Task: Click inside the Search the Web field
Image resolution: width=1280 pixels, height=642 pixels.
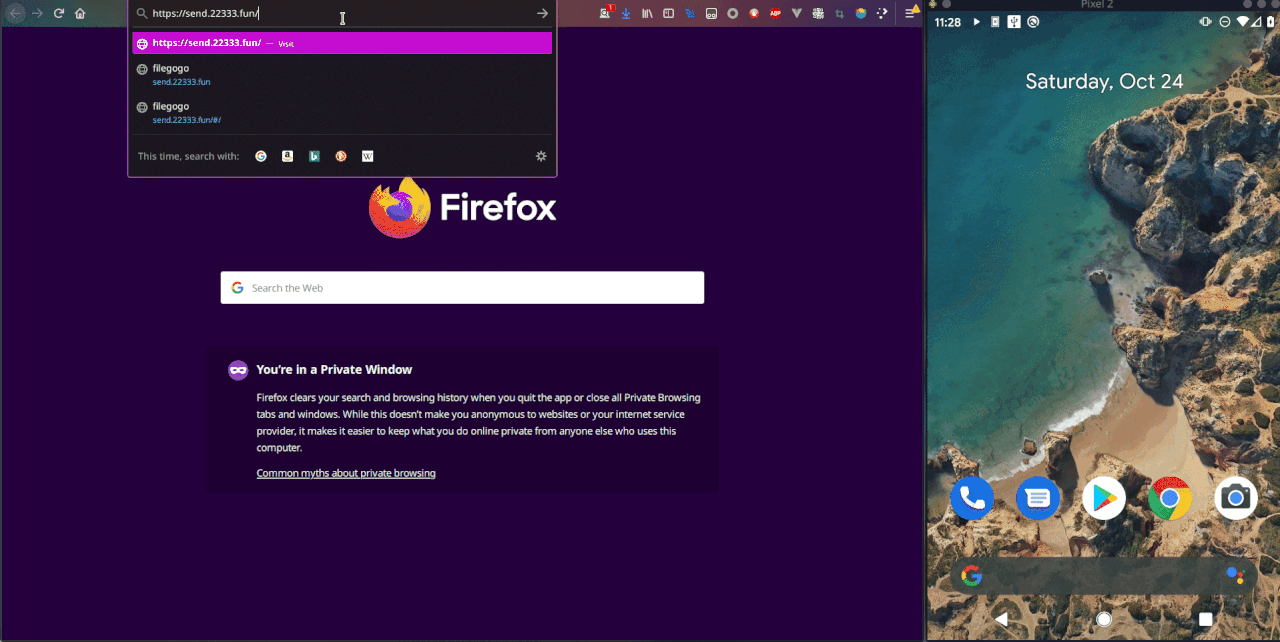Action: (x=462, y=287)
